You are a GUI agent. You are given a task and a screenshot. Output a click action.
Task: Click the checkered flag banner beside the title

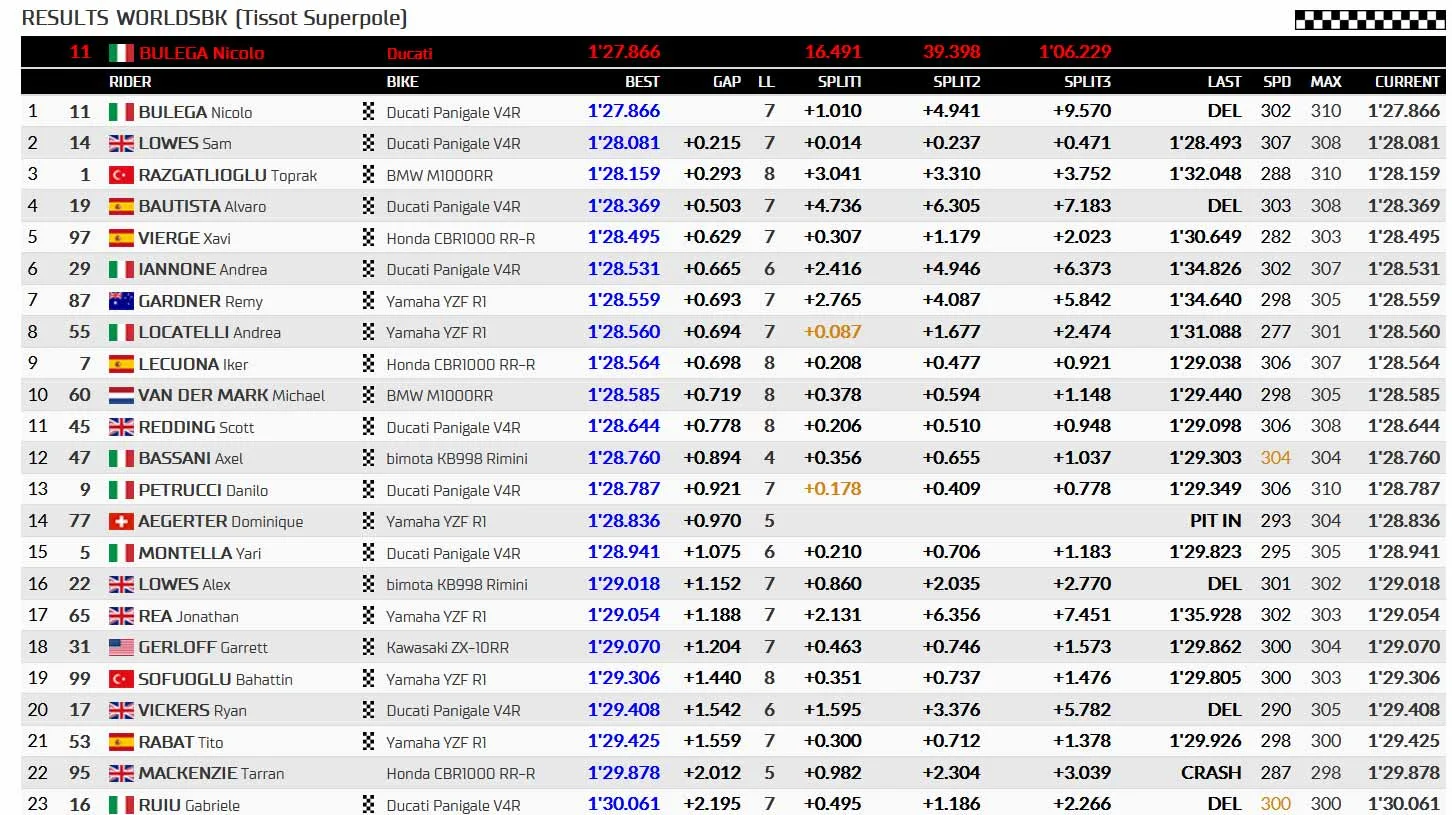click(1370, 19)
